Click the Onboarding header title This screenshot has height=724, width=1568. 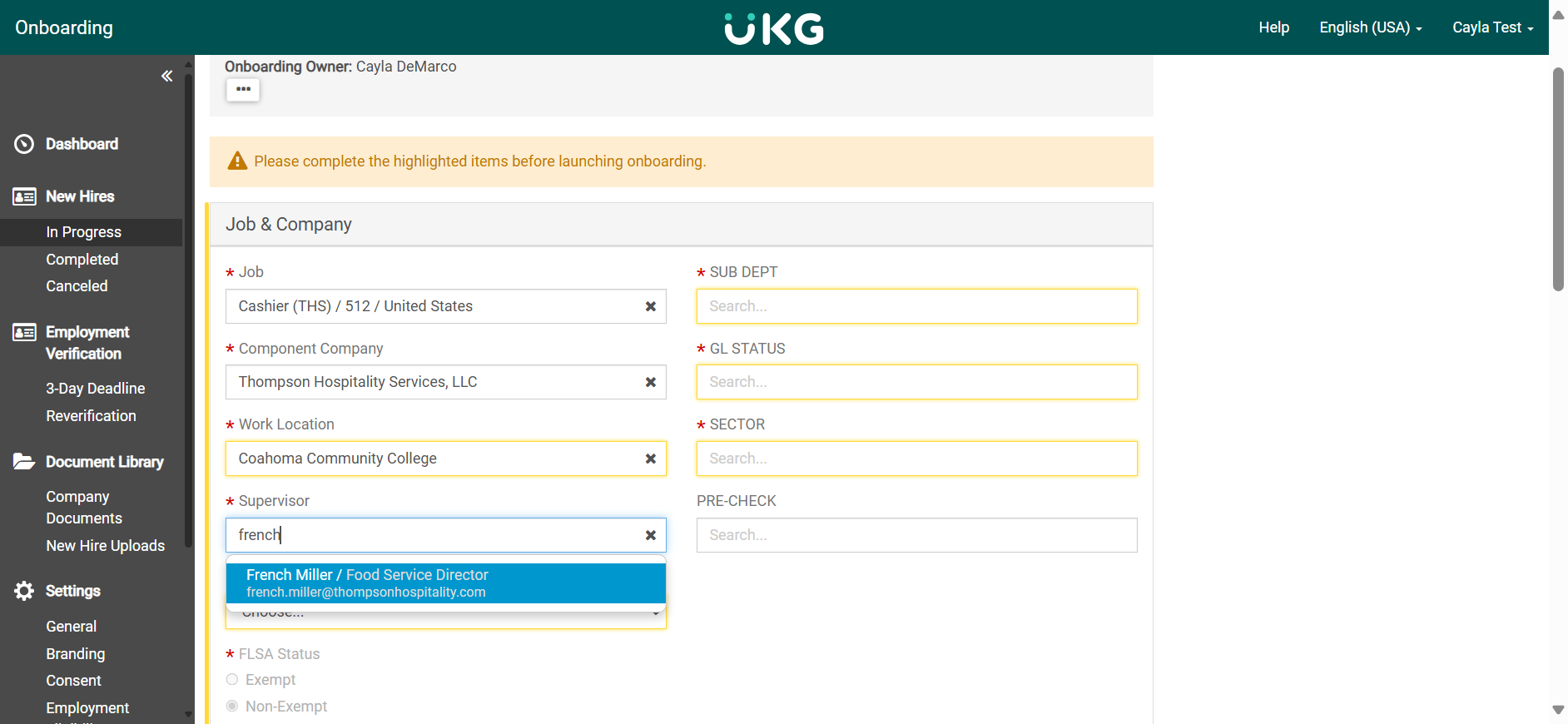point(64,27)
